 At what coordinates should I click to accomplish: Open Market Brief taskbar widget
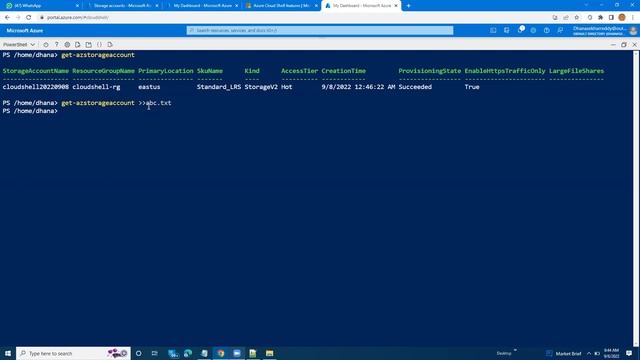[563, 353]
